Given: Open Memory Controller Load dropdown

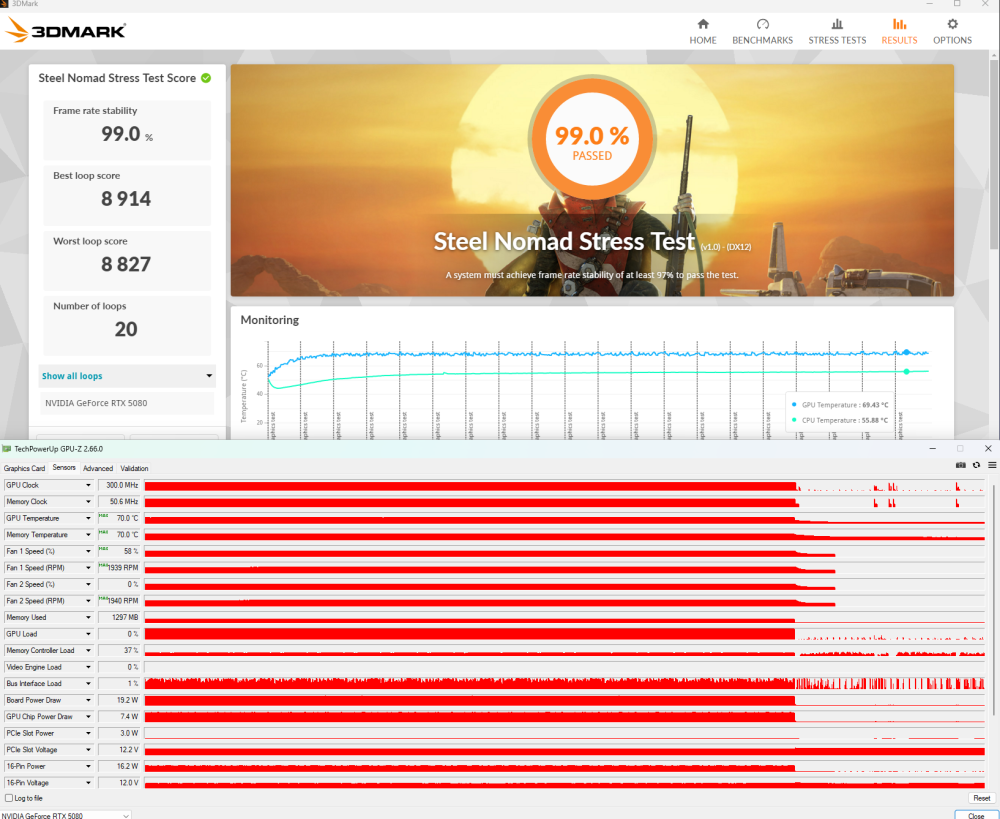Looking at the screenshot, I should pos(88,651).
